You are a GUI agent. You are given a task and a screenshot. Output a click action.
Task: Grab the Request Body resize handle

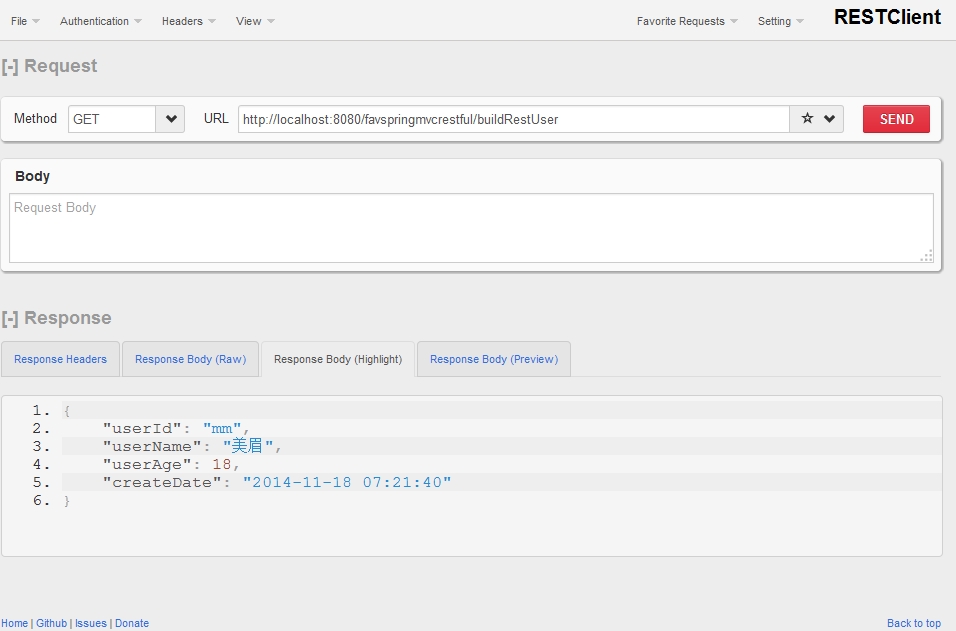927,256
